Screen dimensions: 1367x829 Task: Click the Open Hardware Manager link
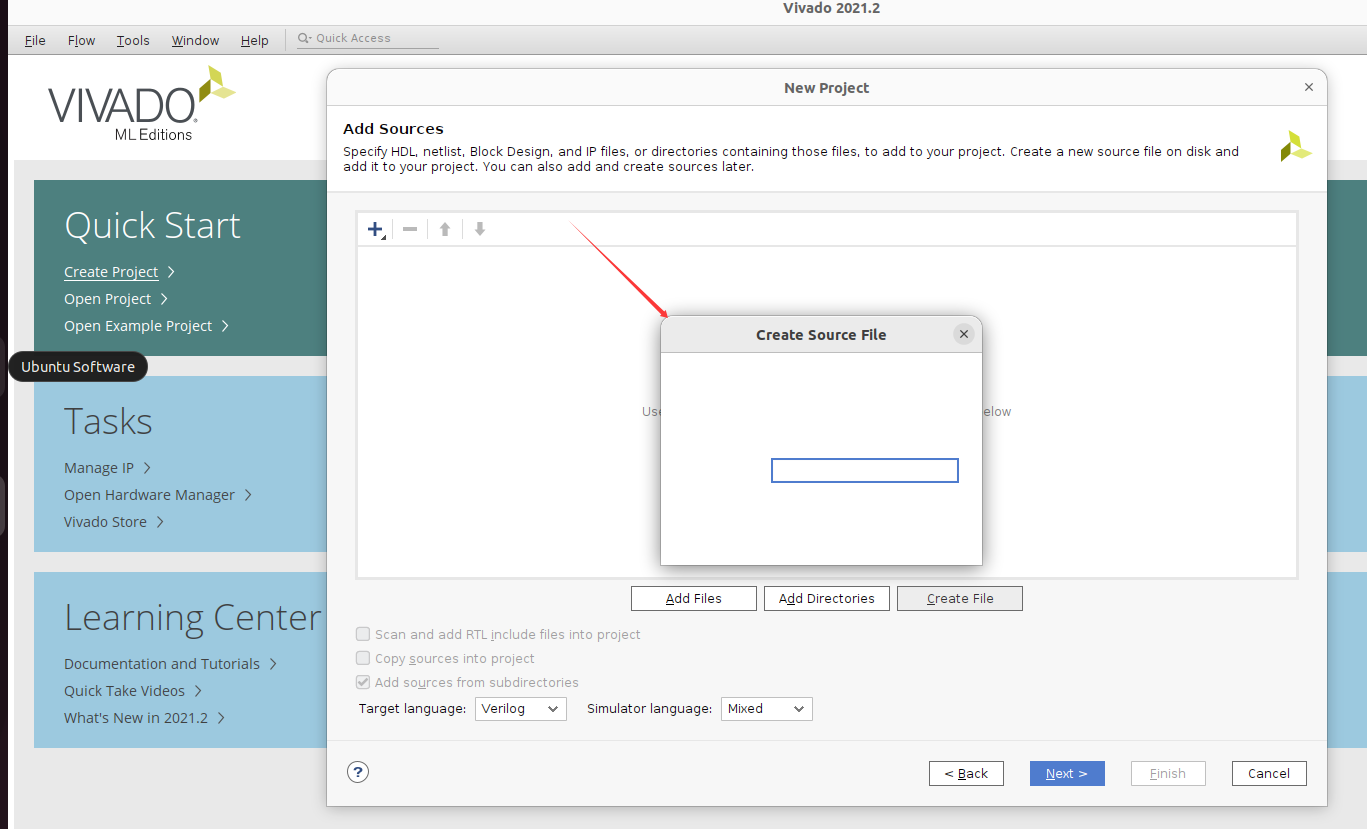click(149, 495)
